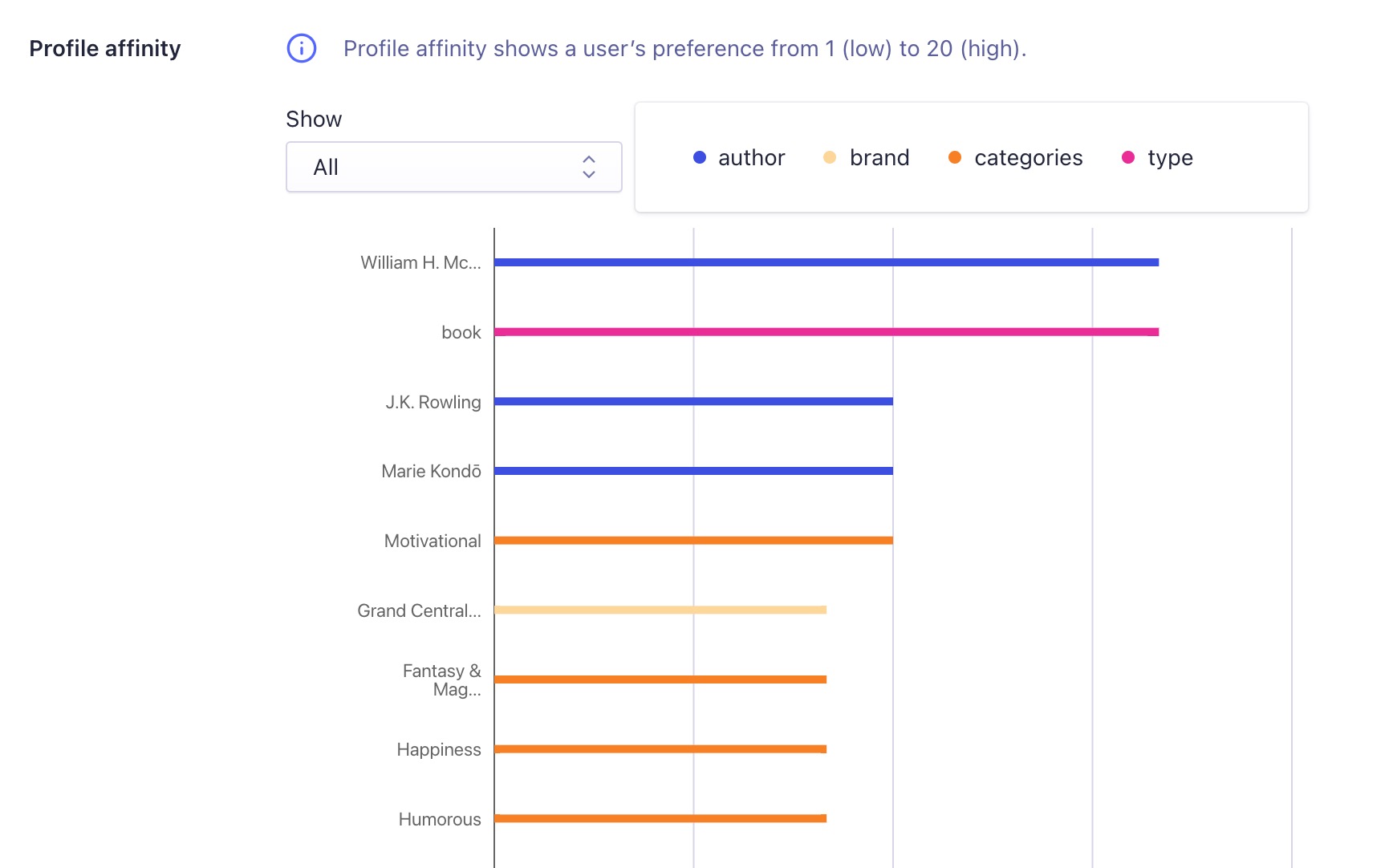This screenshot has width=1393, height=868.
Task: Toggle the author legend item
Action: [739, 157]
